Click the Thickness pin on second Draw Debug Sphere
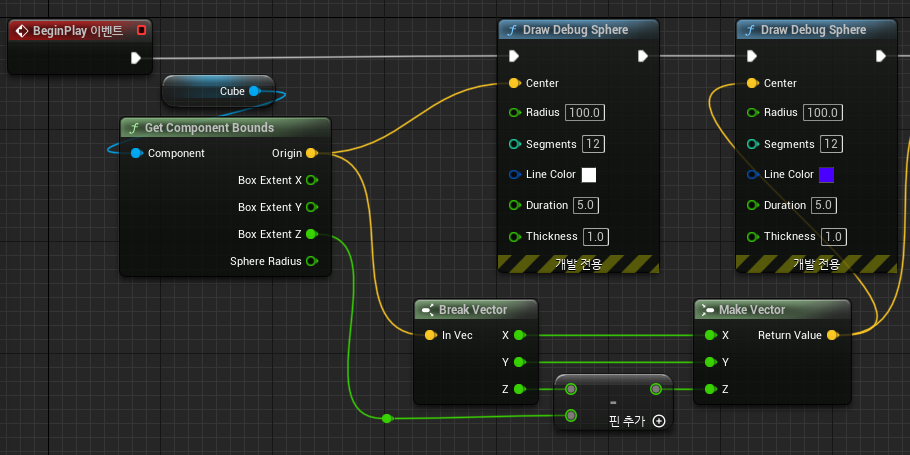Image resolution: width=910 pixels, height=455 pixels. click(752, 236)
